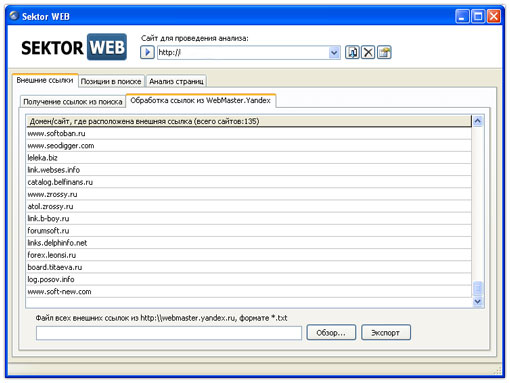Select the www.seodigger.com list row
Screen dimensions: 510x383
tap(249, 146)
